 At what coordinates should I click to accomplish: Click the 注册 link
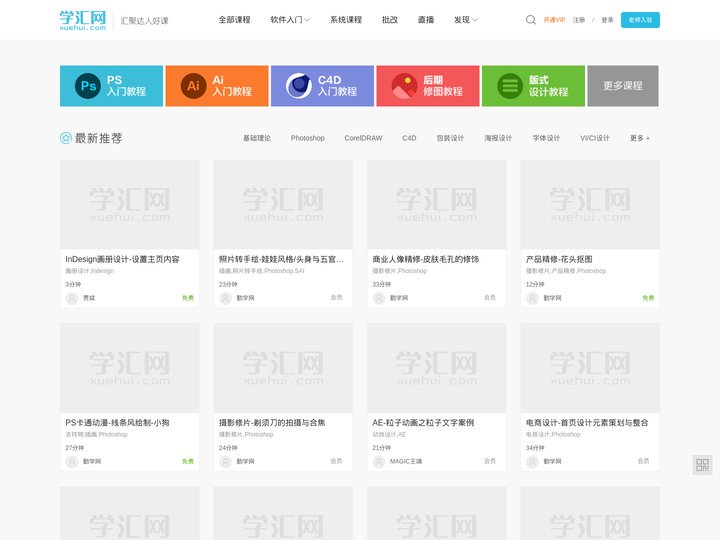click(579, 20)
